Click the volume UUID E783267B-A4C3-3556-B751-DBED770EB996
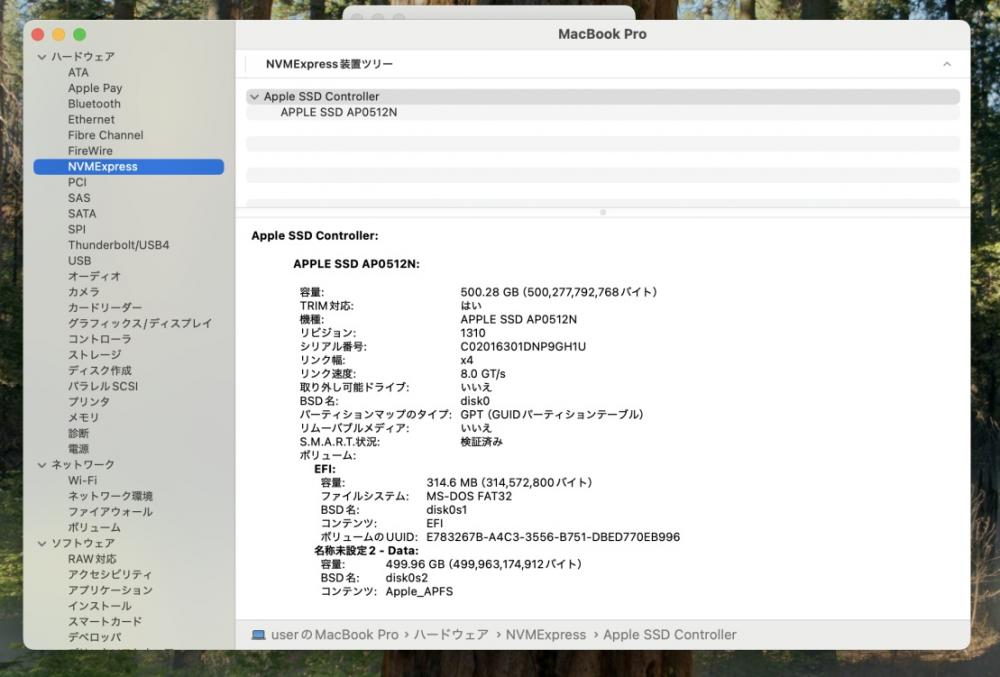The image size is (1000, 677). pyautogui.click(x=553, y=537)
